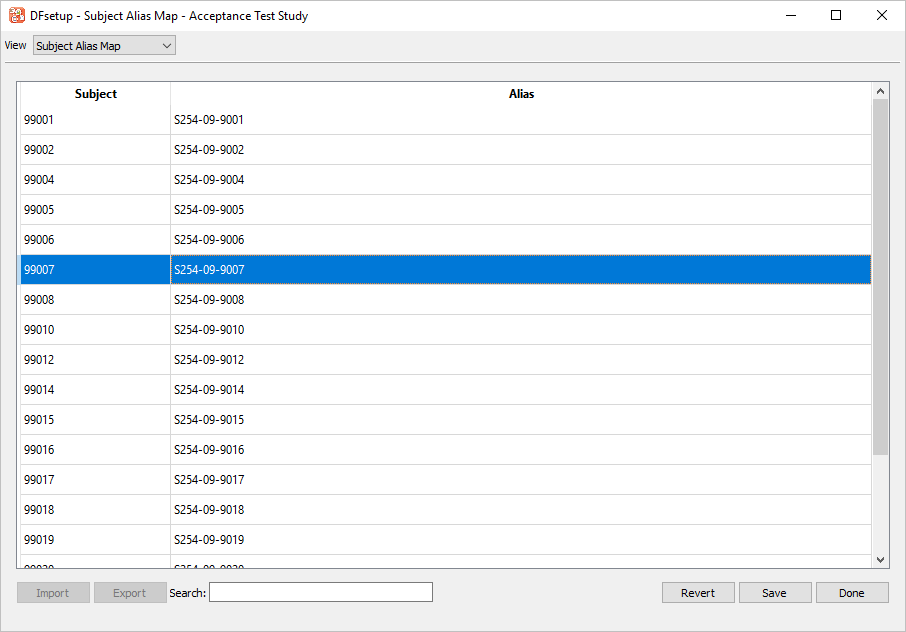Maximize the DFsetup window

(x=836, y=16)
